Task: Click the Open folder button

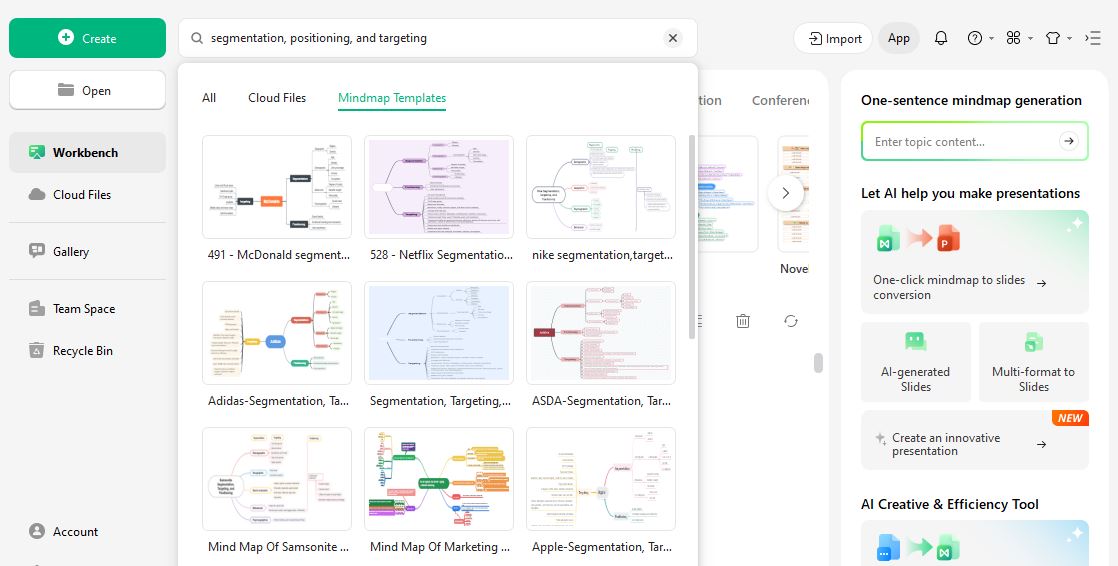Action: [x=87, y=91]
